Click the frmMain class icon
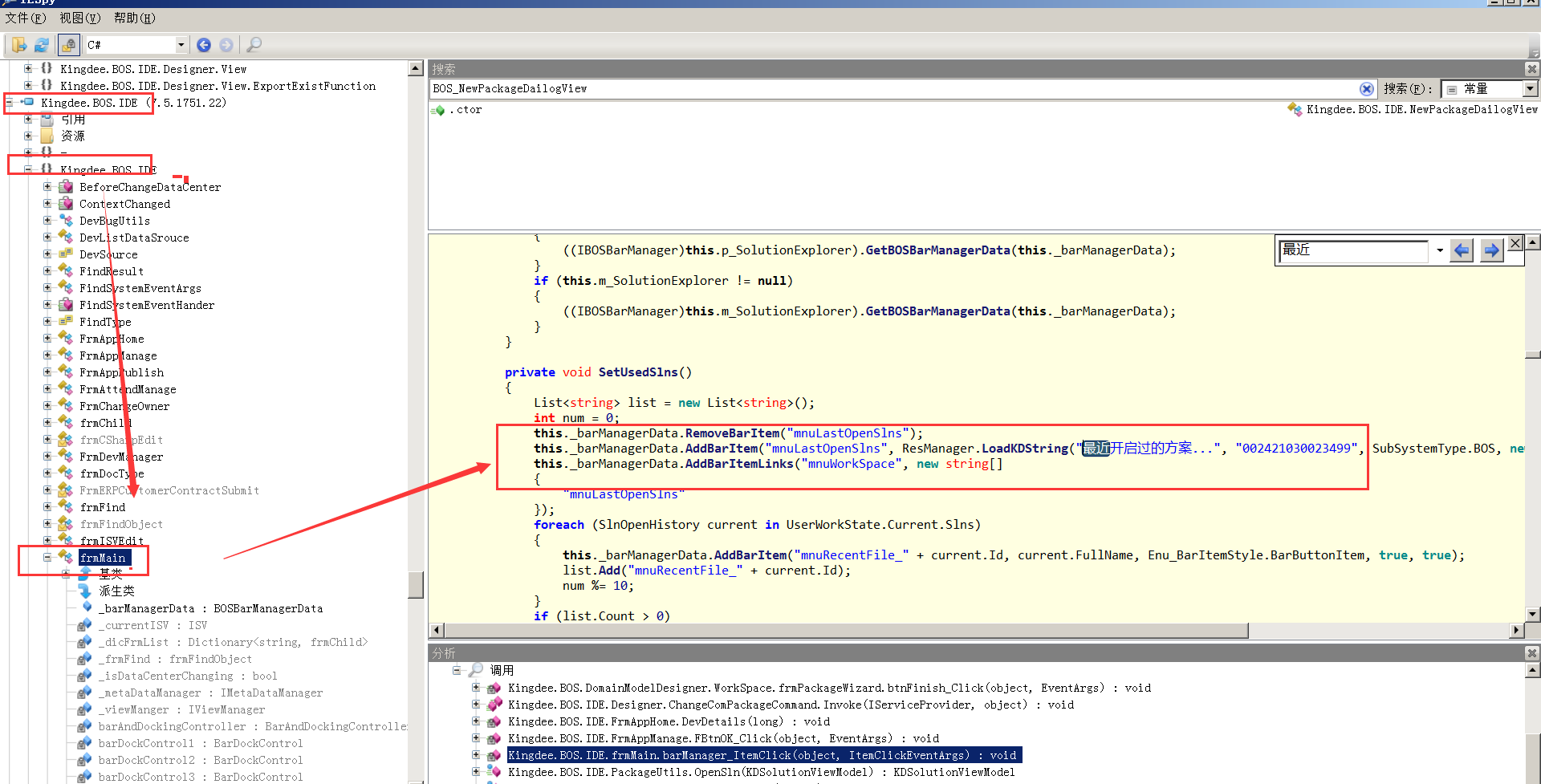 pyautogui.click(x=66, y=557)
